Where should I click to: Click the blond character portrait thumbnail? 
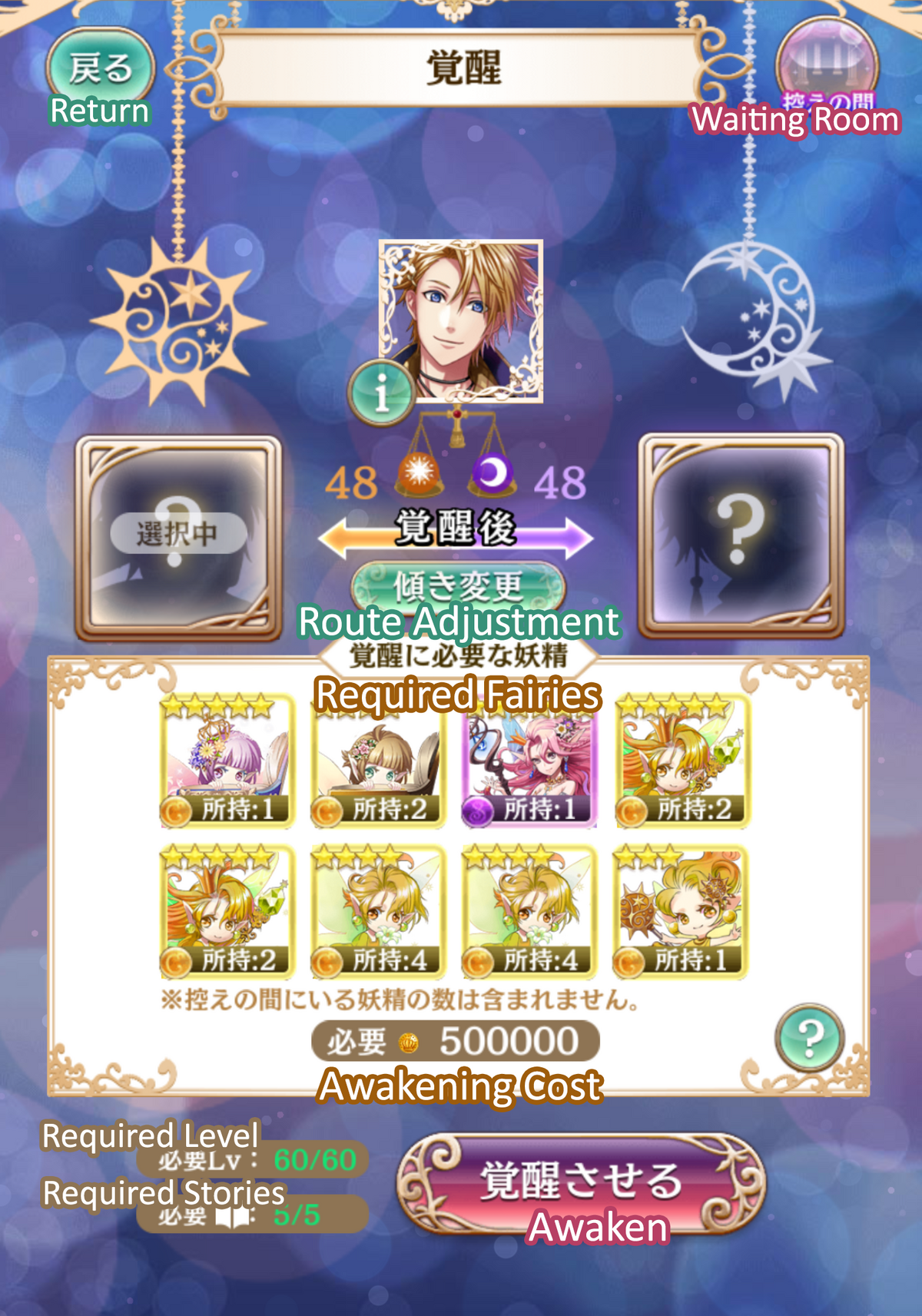(x=461, y=321)
